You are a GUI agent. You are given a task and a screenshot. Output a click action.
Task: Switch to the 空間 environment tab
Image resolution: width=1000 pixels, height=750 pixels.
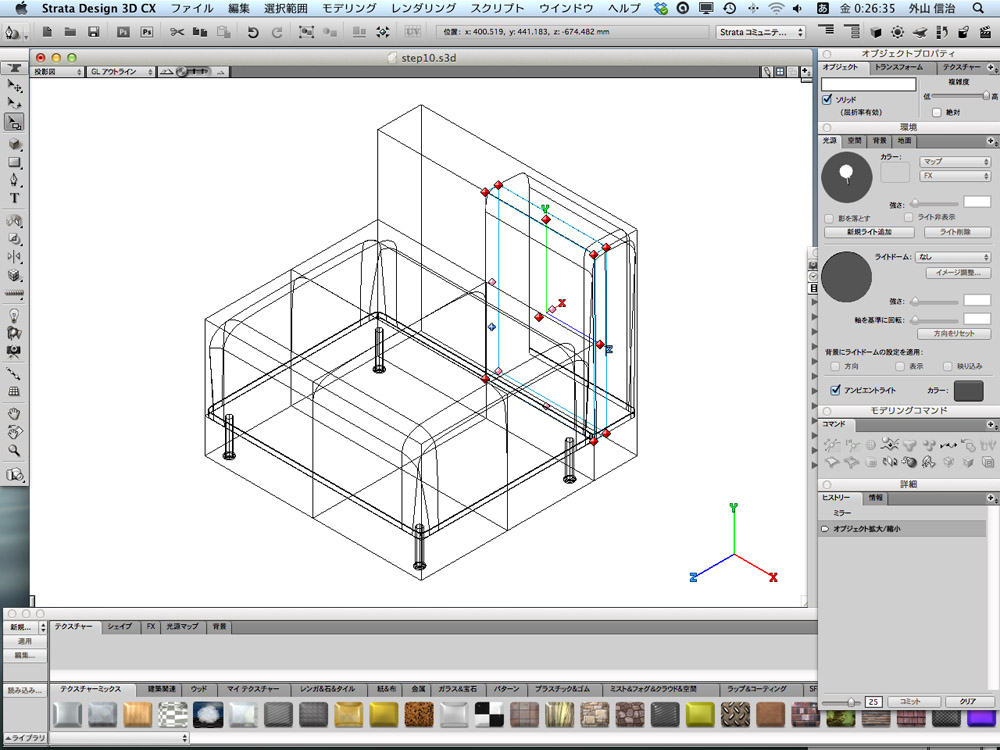(855, 140)
